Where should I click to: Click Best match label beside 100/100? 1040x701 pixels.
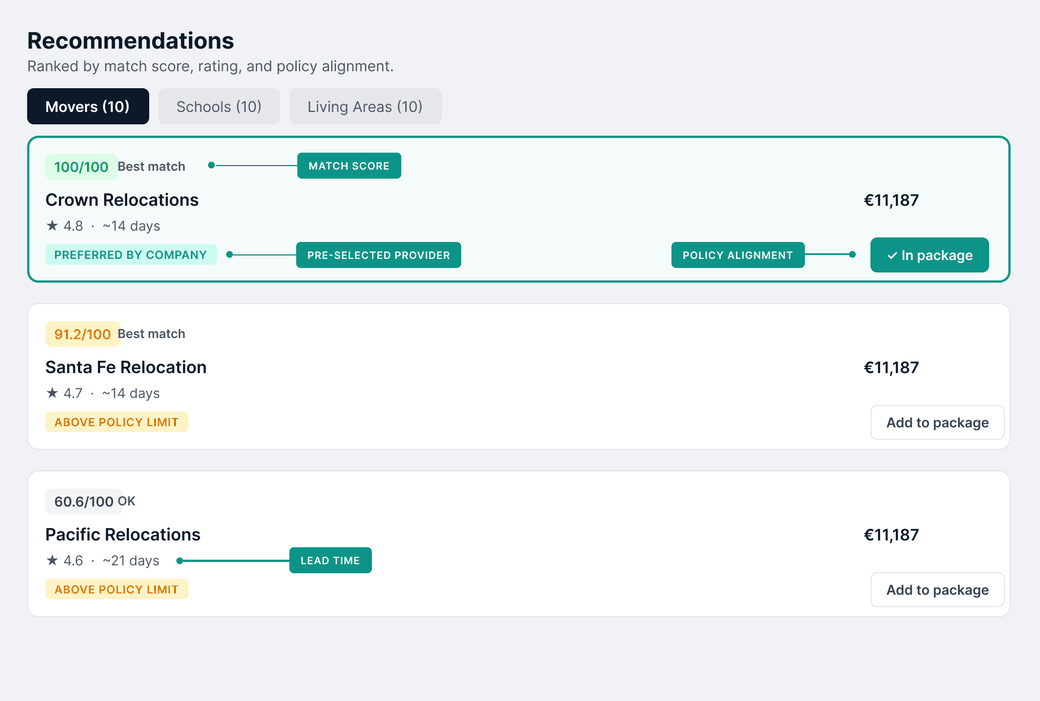tap(151, 166)
